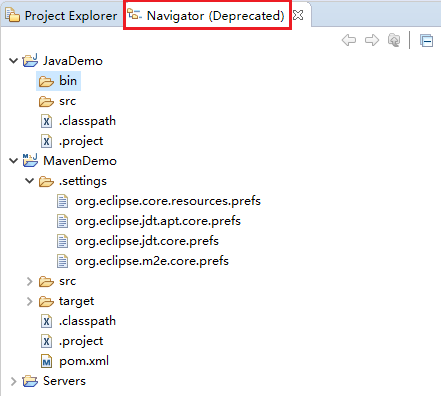
Task: Switch to the Project Explorer tab
Action: [61, 15]
